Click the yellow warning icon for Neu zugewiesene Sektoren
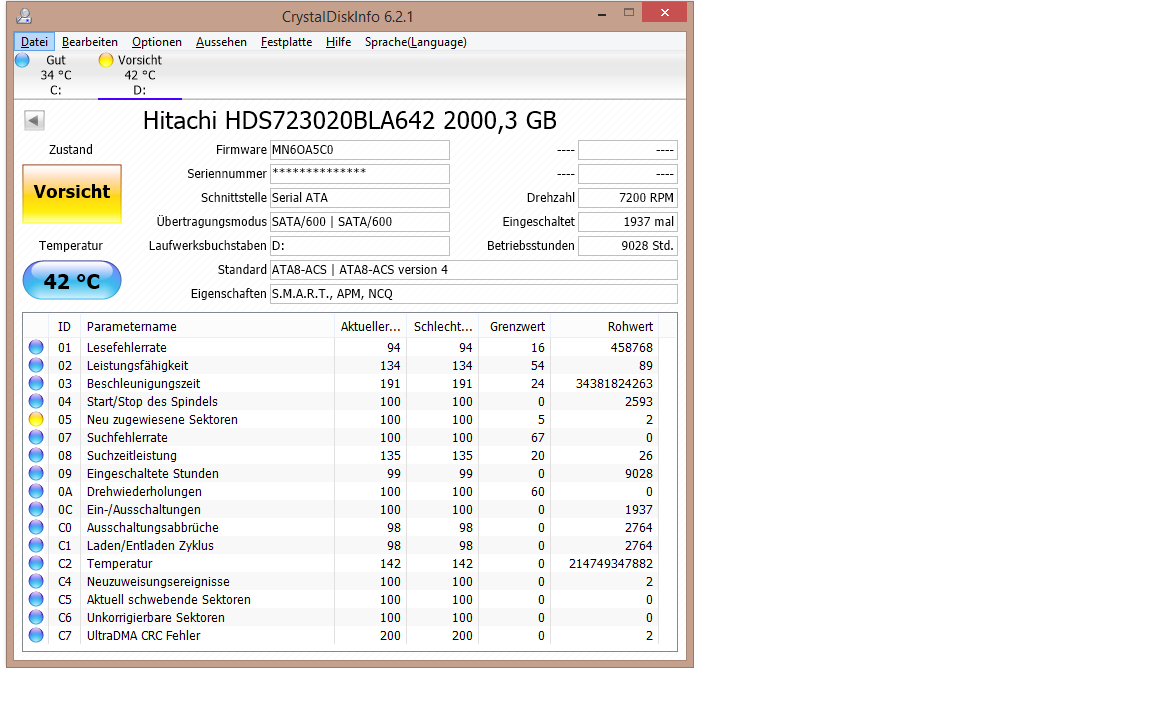 coord(36,419)
